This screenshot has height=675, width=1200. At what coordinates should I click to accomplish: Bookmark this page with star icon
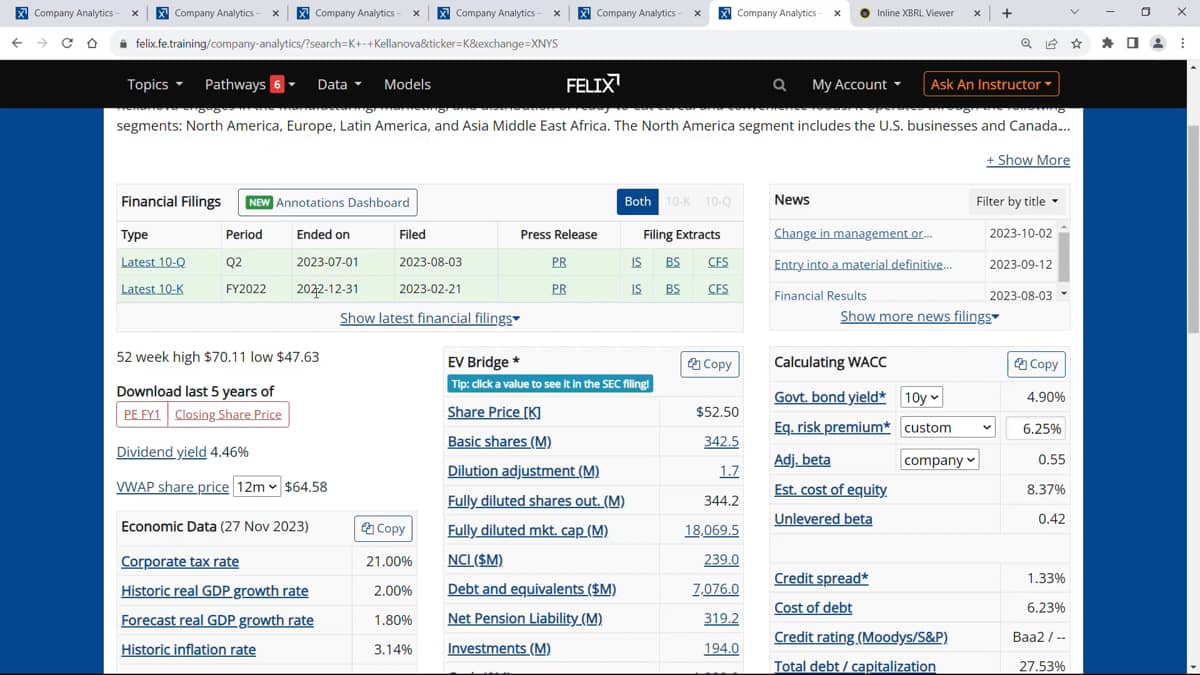[x=1077, y=44]
